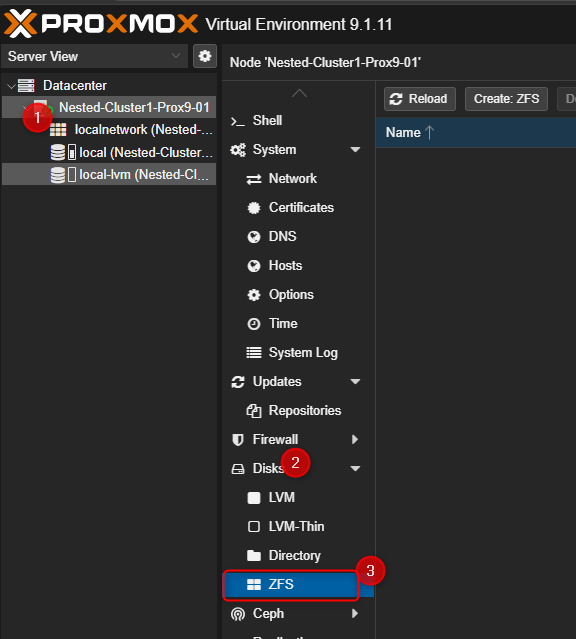The width and height of the screenshot is (576, 639).
Task: Collapse the System section arrow
Action: (x=355, y=150)
